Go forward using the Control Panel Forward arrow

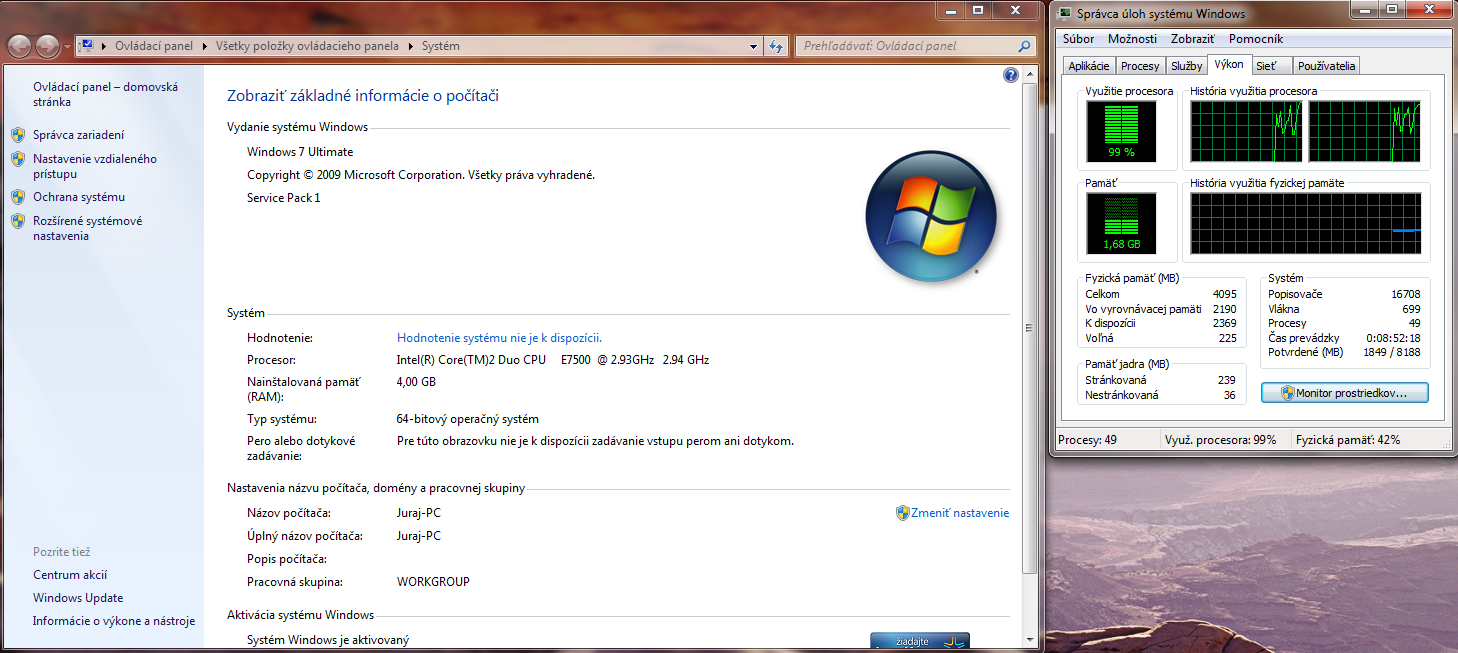48,46
